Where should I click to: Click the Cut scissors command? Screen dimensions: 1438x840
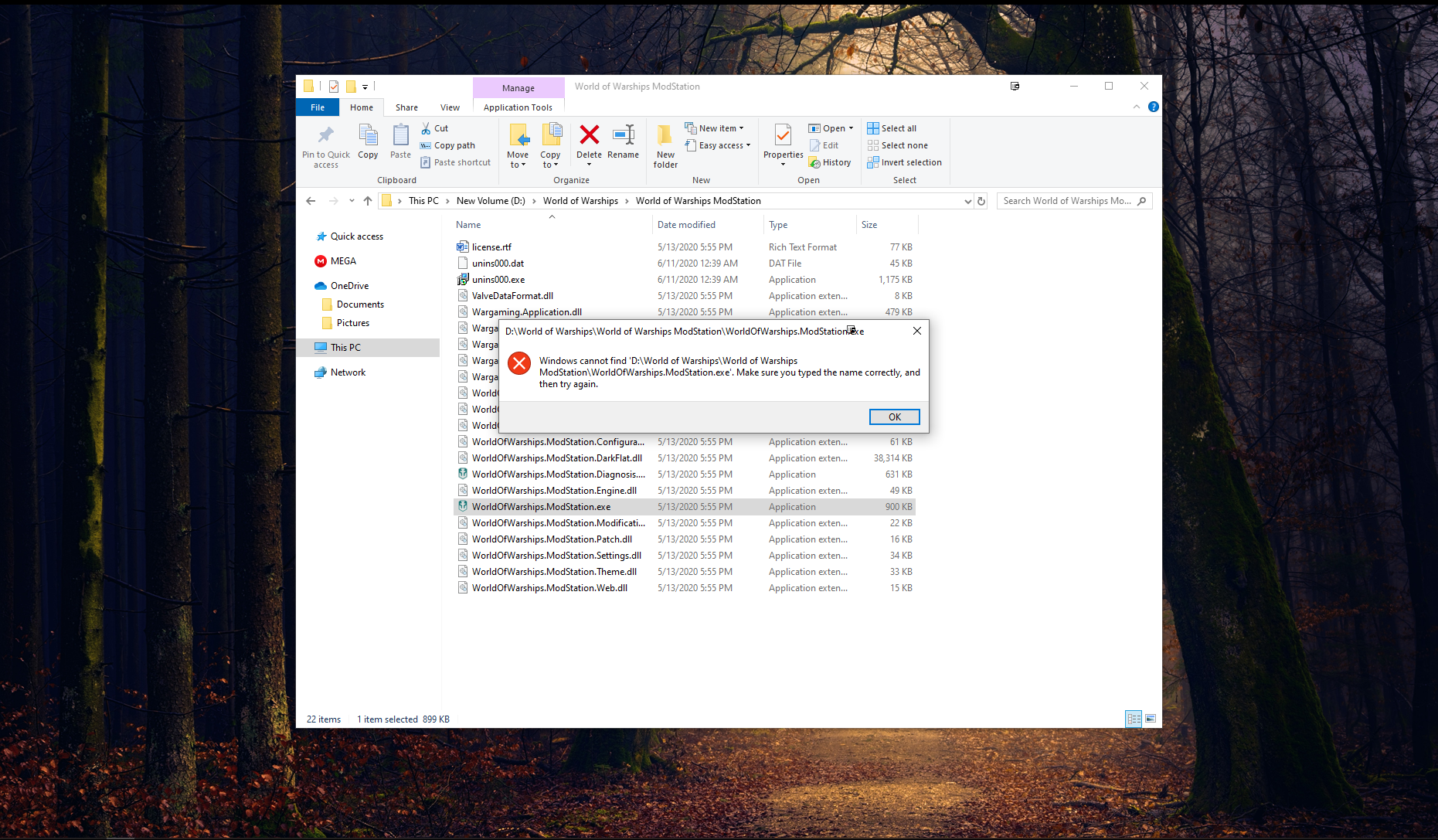tap(434, 128)
